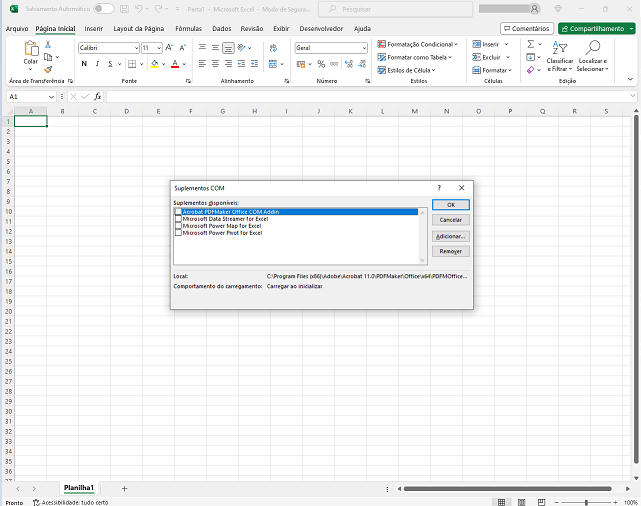The height and width of the screenshot is (506, 641).
Task: Open the Name Box dropdown arrow
Action: [52, 97]
